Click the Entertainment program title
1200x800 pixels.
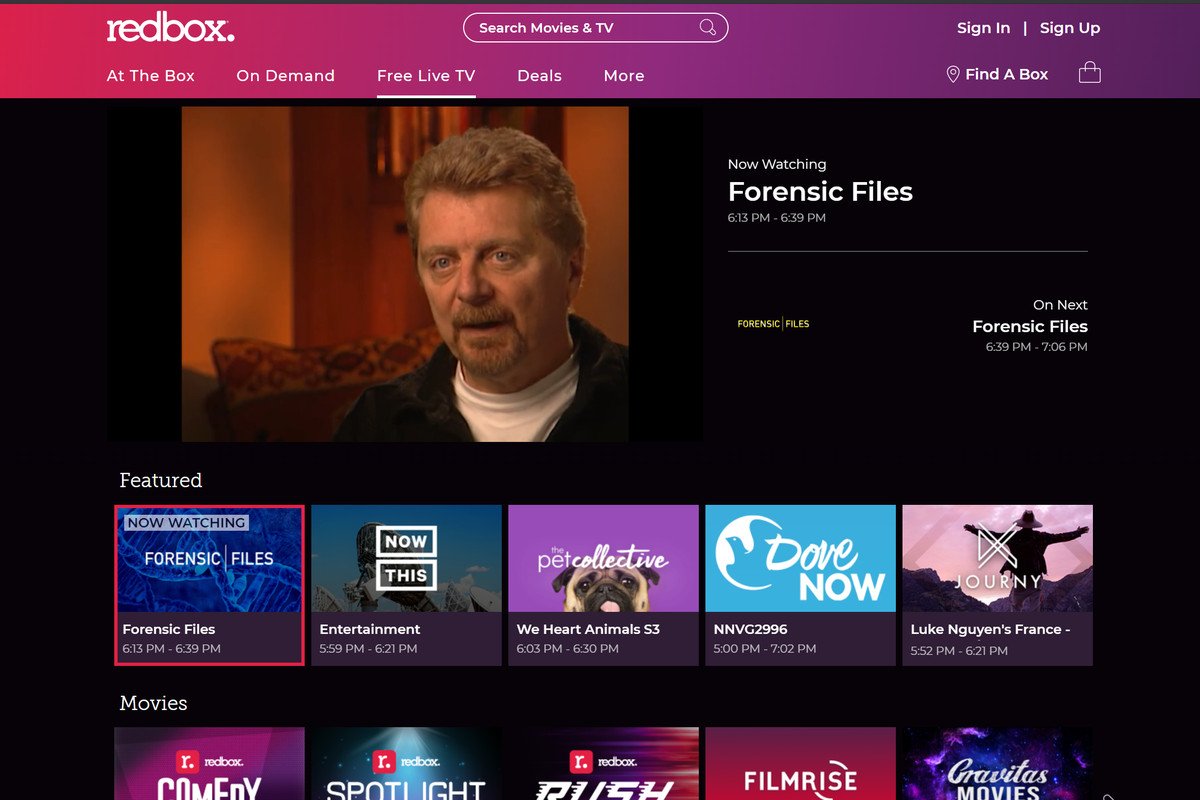point(370,629)
